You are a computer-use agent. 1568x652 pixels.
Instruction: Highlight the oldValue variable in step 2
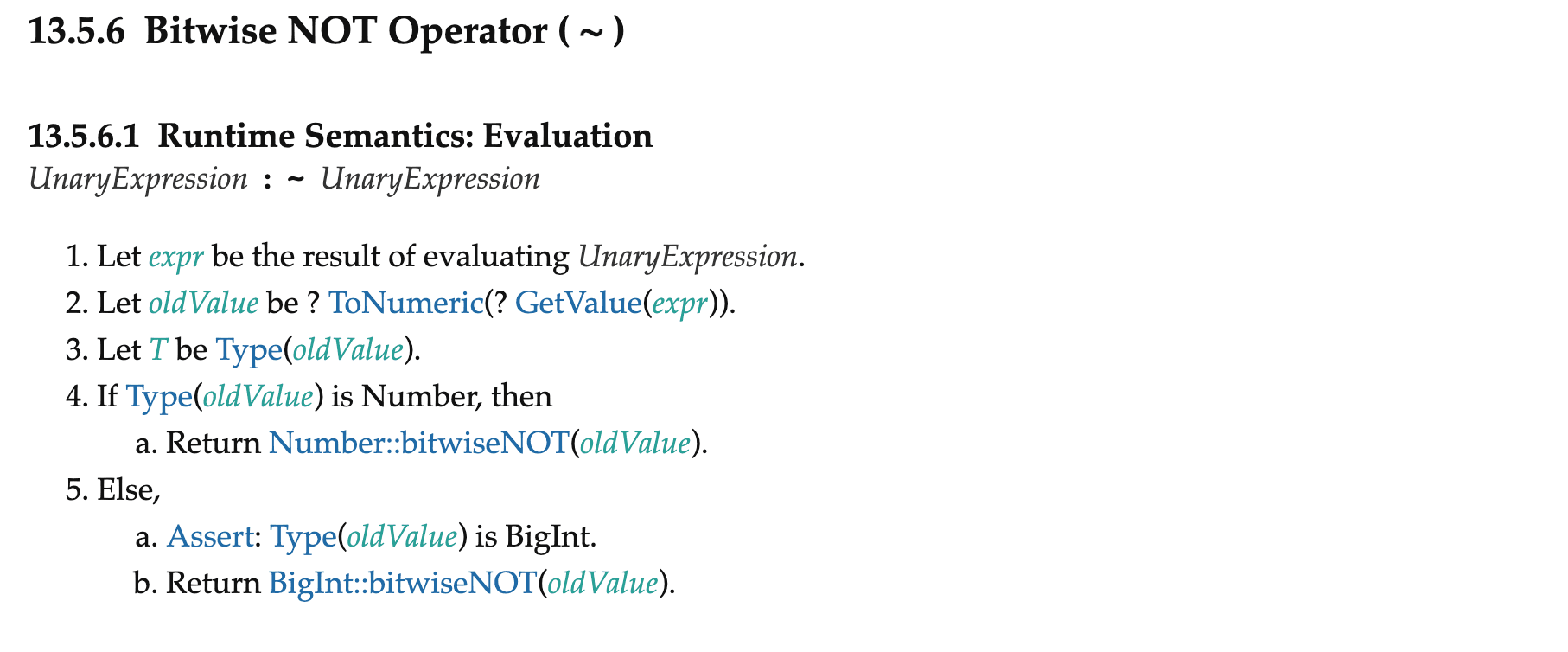[x=204, y=303]
